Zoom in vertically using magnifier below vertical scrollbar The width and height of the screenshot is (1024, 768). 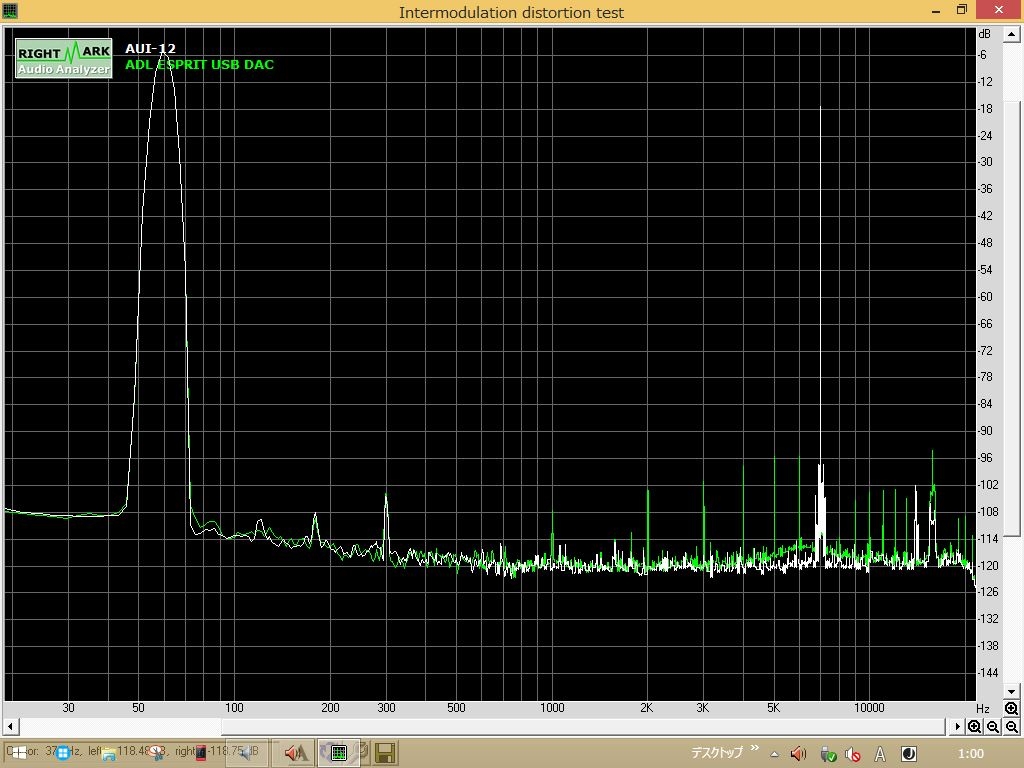(x=1012, y=708)
